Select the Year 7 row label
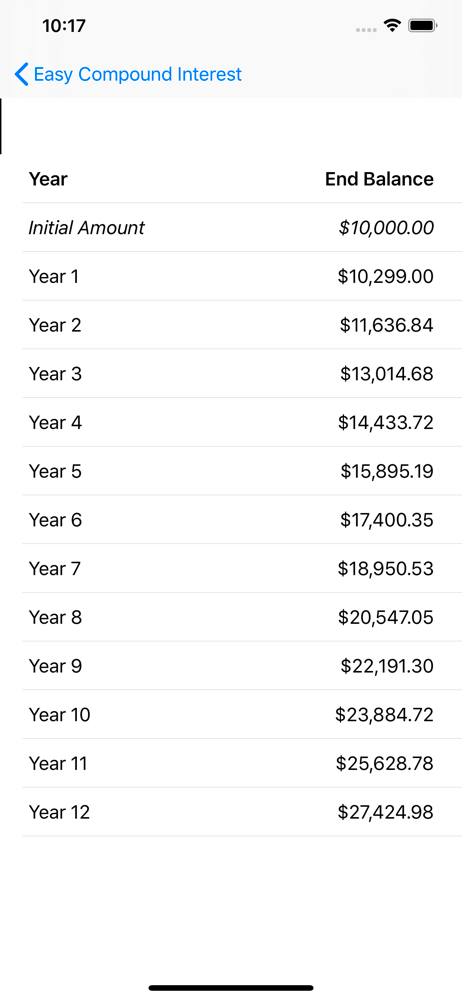 pos(55,568)
